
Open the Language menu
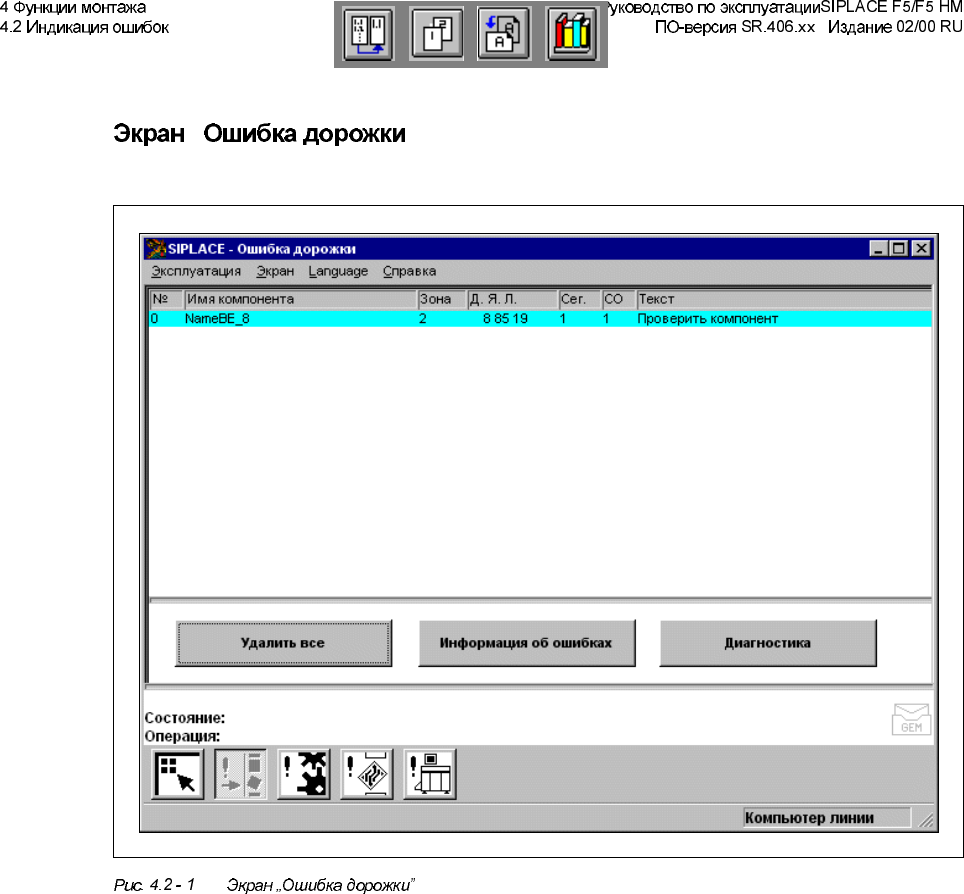338,271
